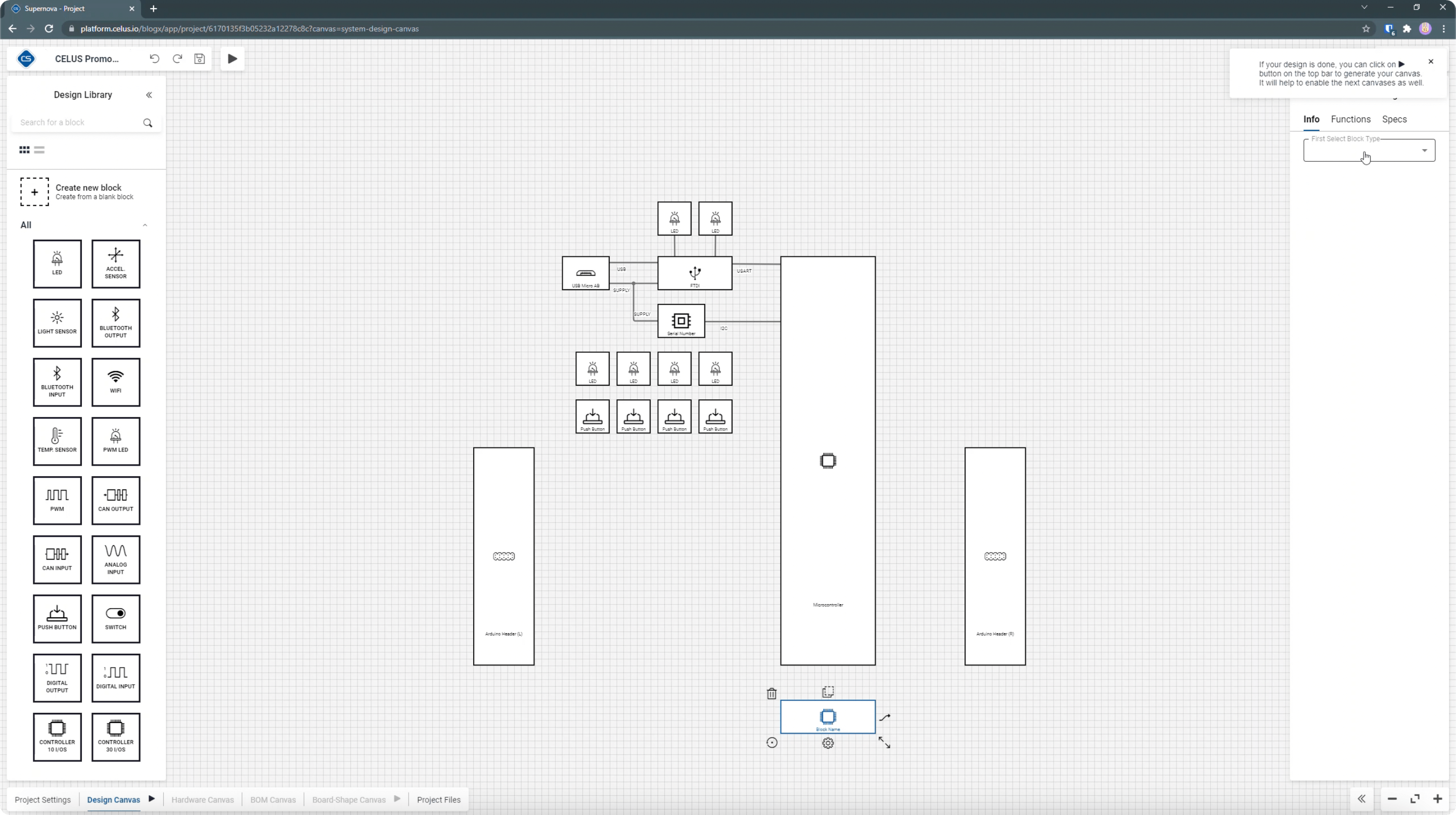Click the redo arrow in top bar
Image resolution: width=1456 pixels, height=815 pixels.
click(177, 59)
